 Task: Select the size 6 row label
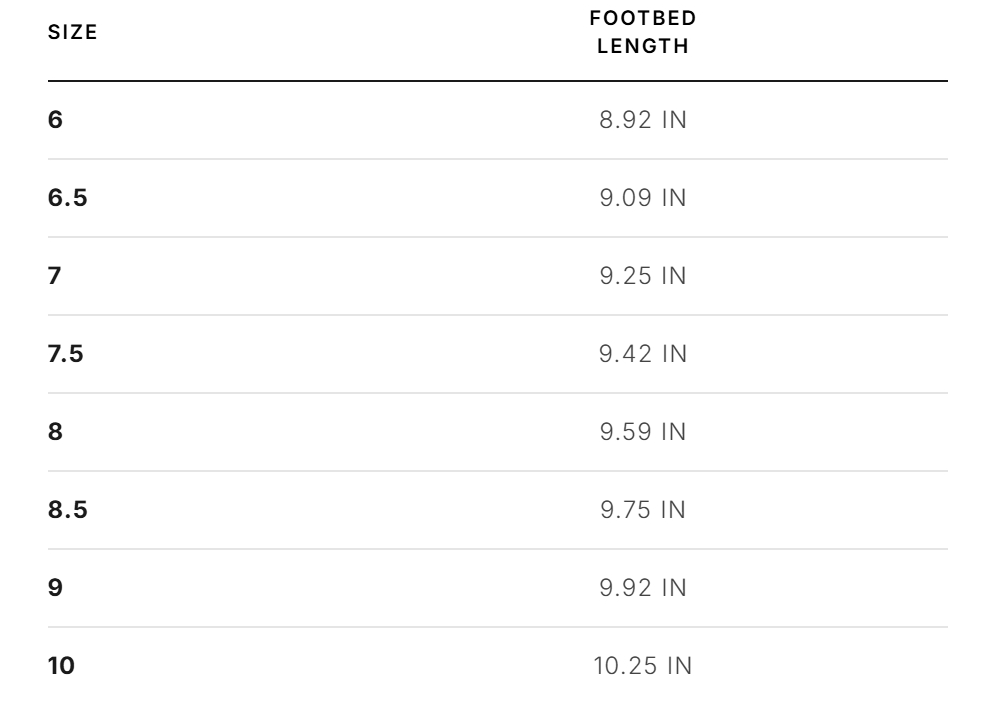point(55,120)
